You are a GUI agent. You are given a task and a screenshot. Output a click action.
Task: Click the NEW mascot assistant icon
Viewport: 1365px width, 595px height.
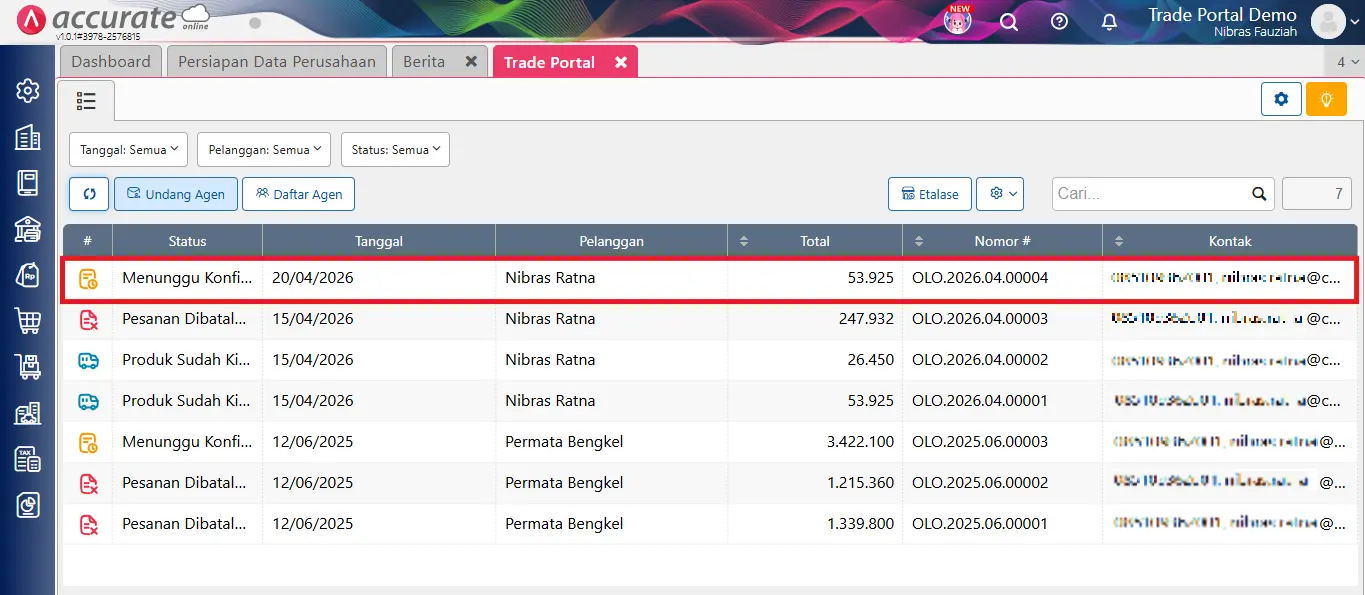point(958,20)
